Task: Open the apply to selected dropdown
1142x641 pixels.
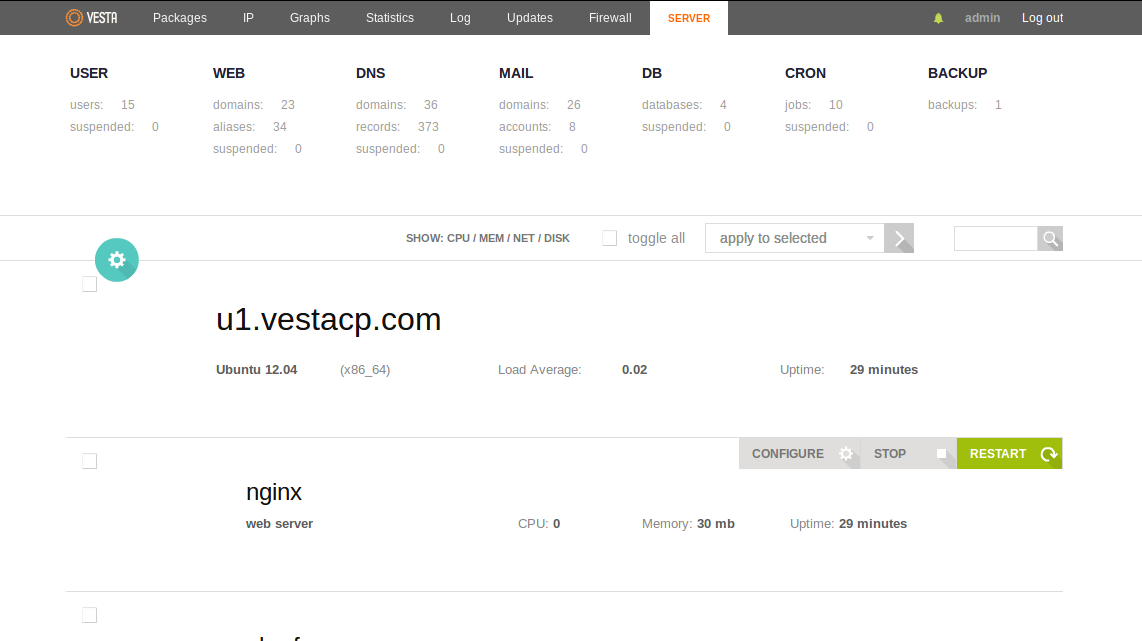Action: pyautogui.click(x=795, y=238)
